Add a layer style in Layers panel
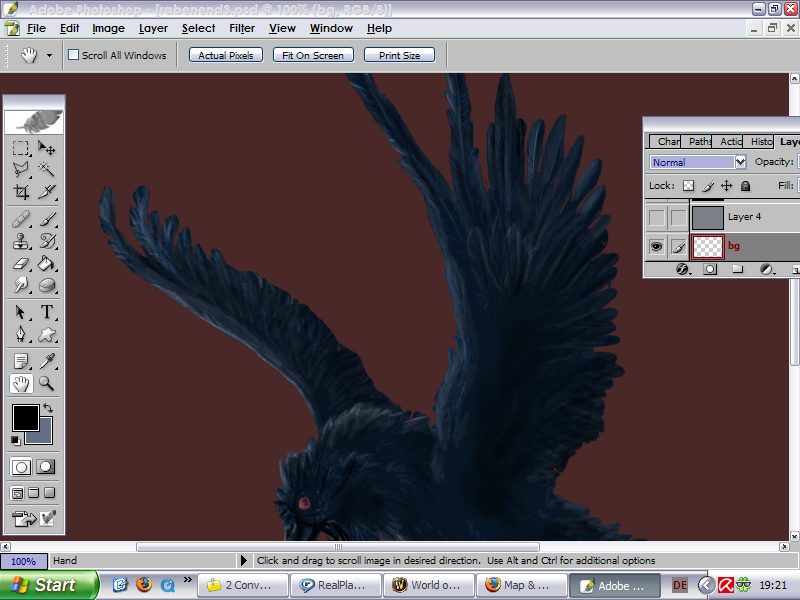This screenshot has width=800, height=600. 683,269
